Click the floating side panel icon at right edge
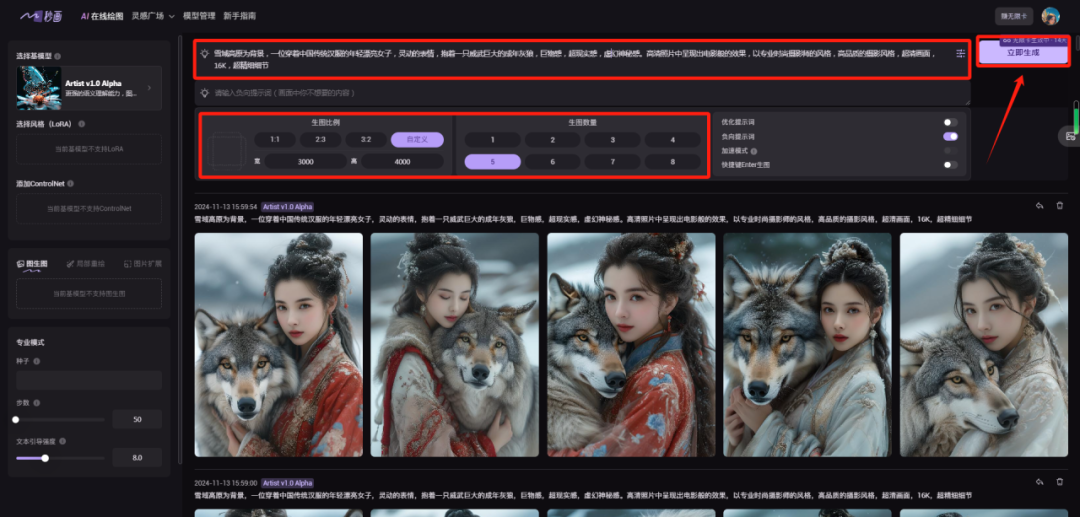The image size is (1080, 517). coord(1070,136)
